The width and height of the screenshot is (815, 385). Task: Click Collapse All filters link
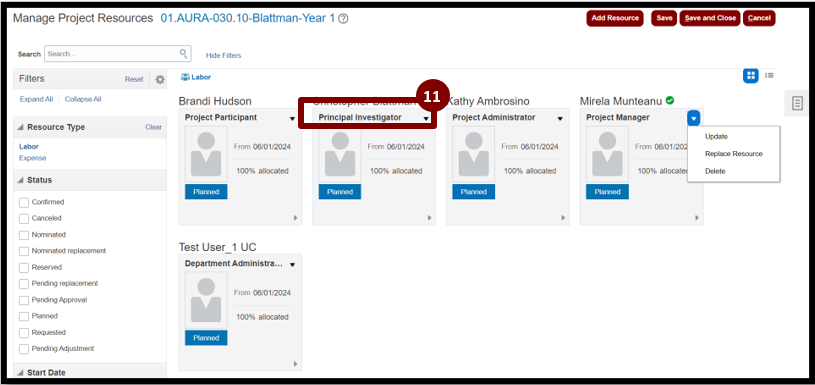[x=83, y=99]
